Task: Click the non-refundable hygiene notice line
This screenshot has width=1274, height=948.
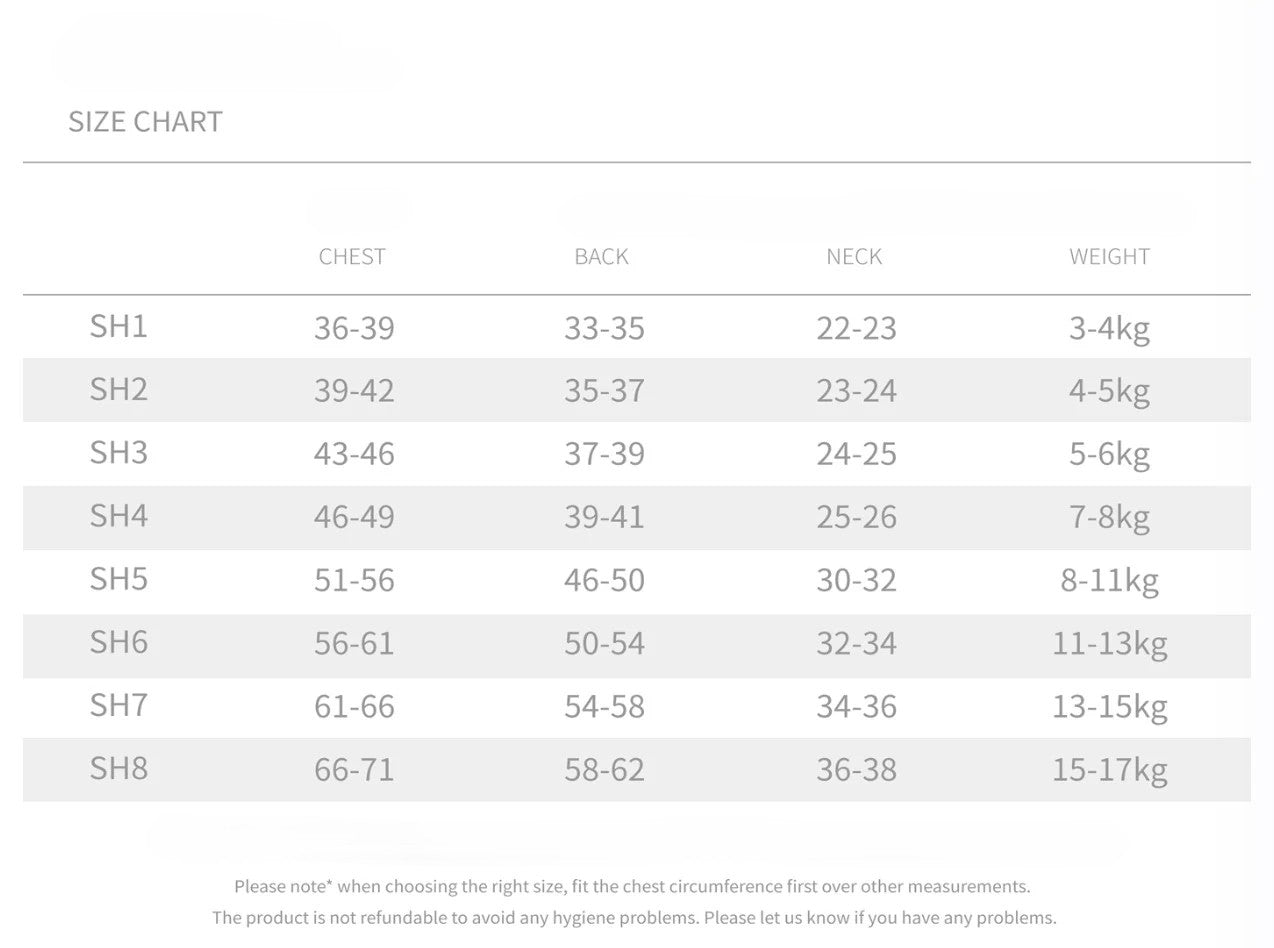Action: (634, 917)
